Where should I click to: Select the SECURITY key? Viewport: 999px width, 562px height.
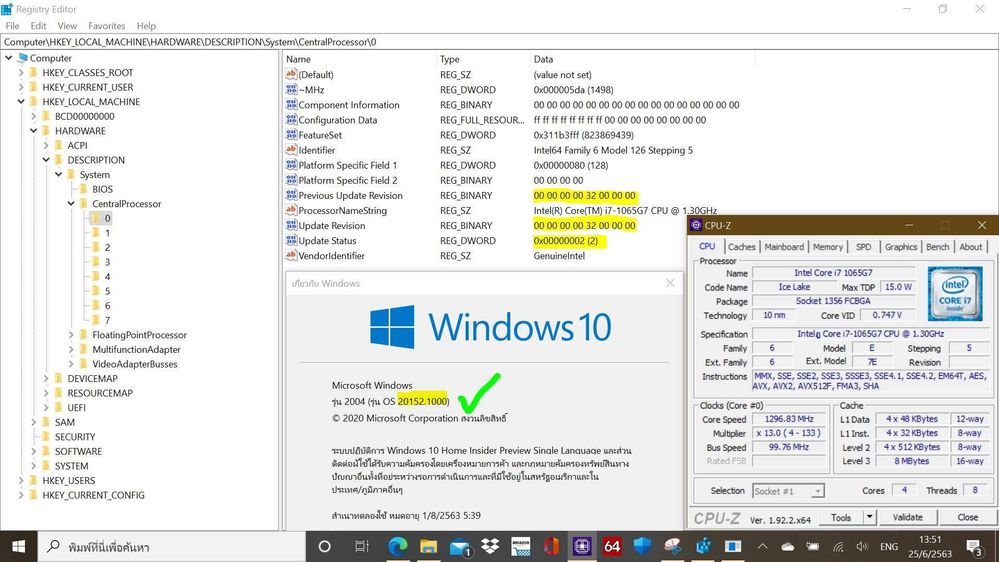coord(75,436)
